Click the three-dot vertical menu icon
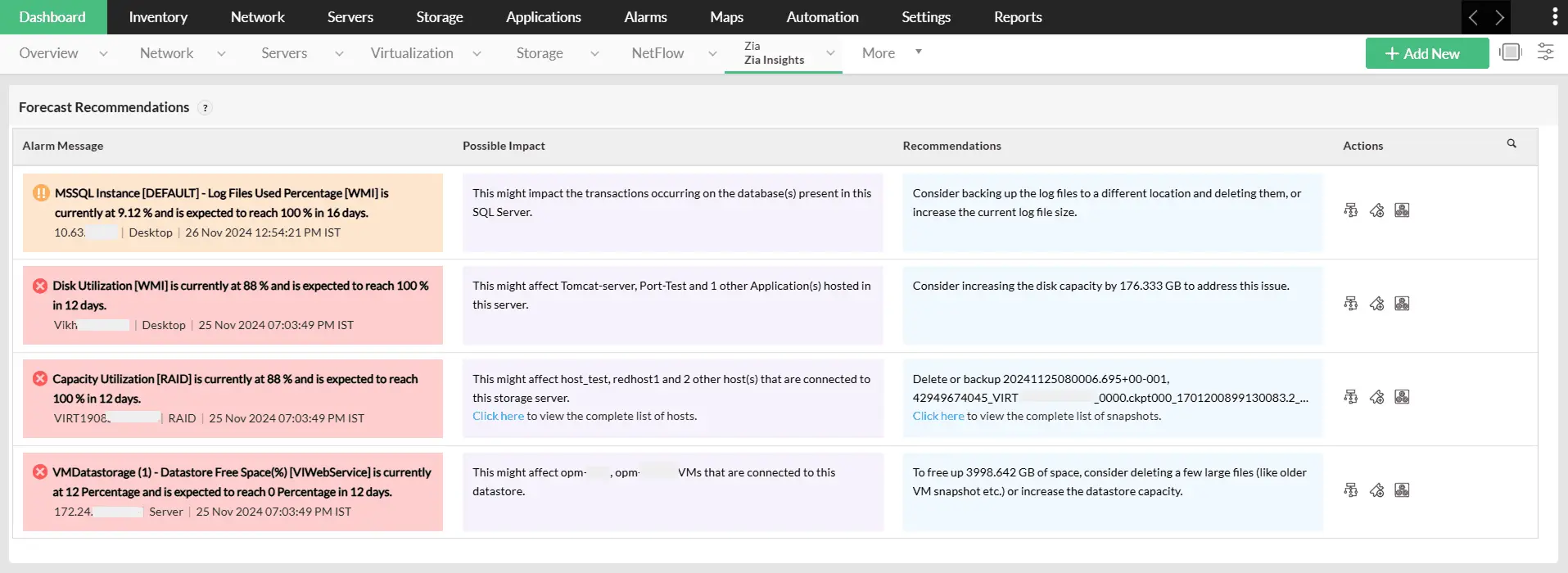 point(1554,17)
